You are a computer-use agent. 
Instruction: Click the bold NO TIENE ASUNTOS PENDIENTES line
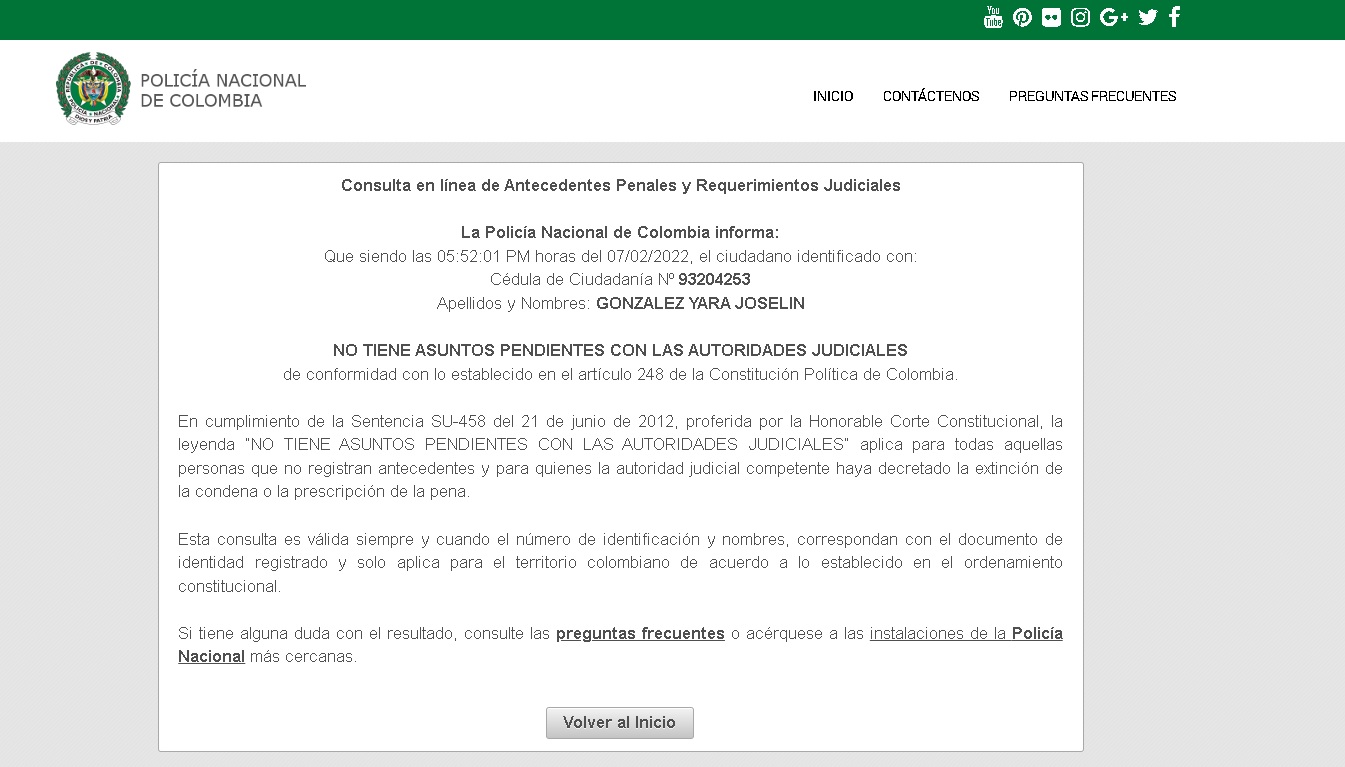pyautogui.click(x=620, y=350)
